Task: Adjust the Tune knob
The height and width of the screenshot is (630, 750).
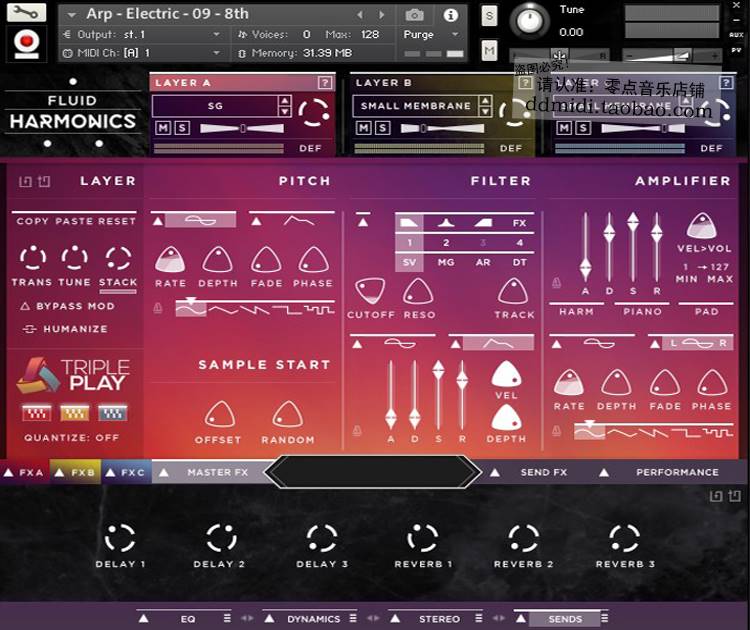Action: coord(529,21)
